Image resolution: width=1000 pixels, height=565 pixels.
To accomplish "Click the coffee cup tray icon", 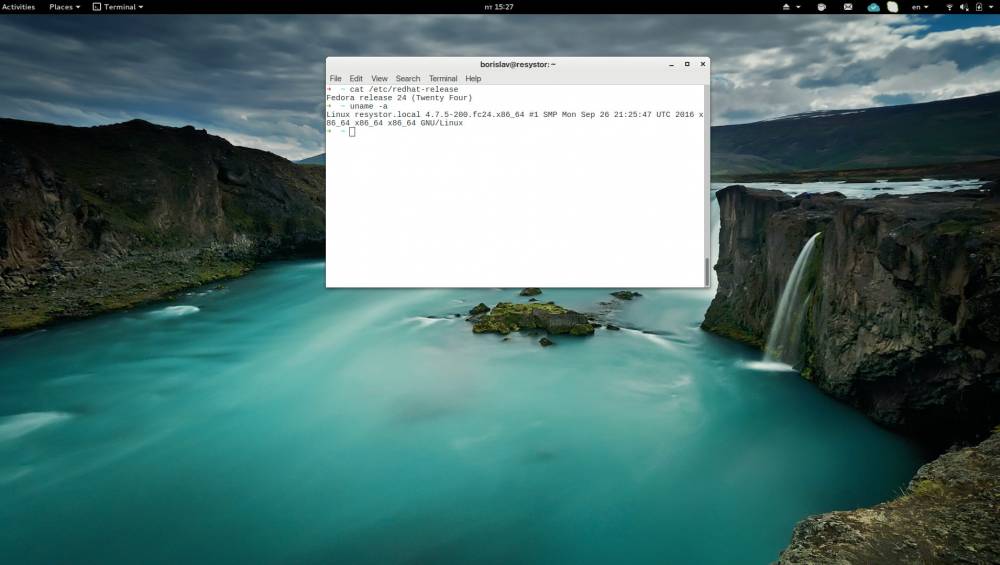I will click(x=821, y=7).
